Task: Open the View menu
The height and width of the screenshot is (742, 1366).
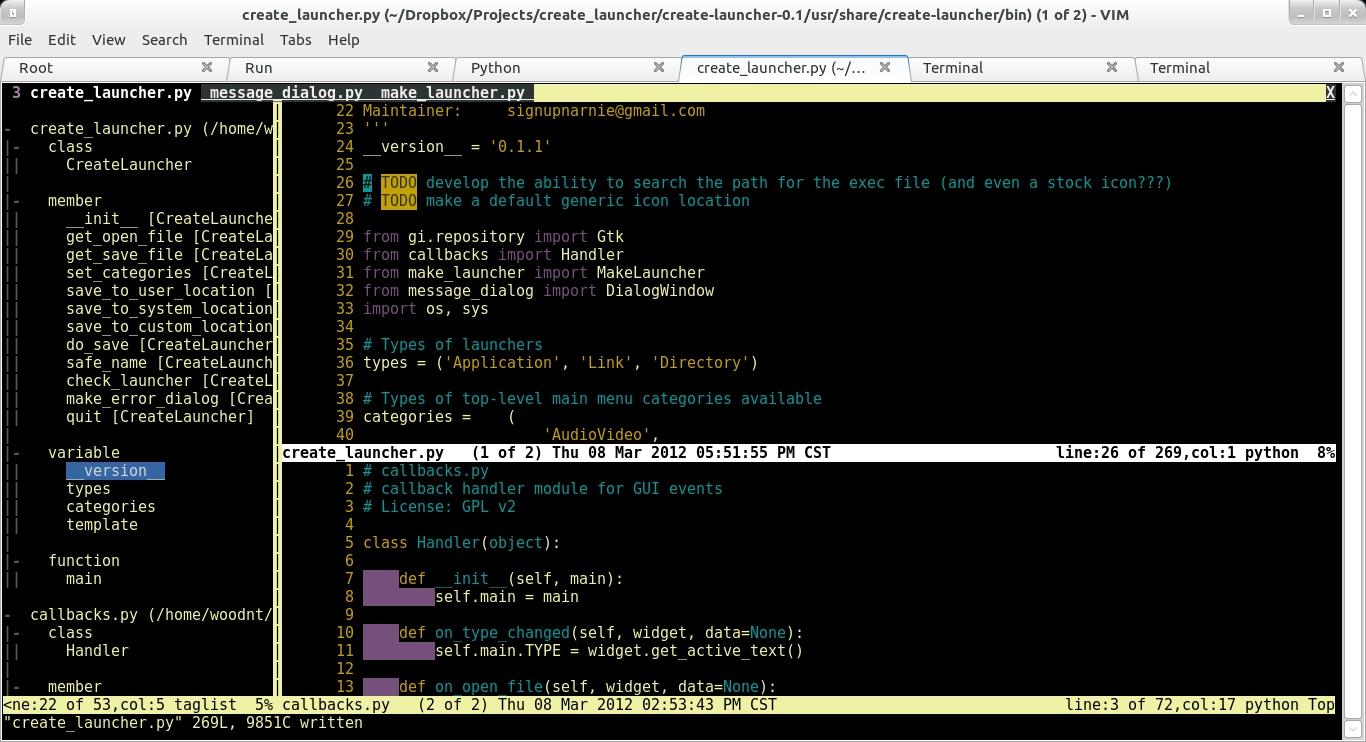Action: click(x=109, y=40)
